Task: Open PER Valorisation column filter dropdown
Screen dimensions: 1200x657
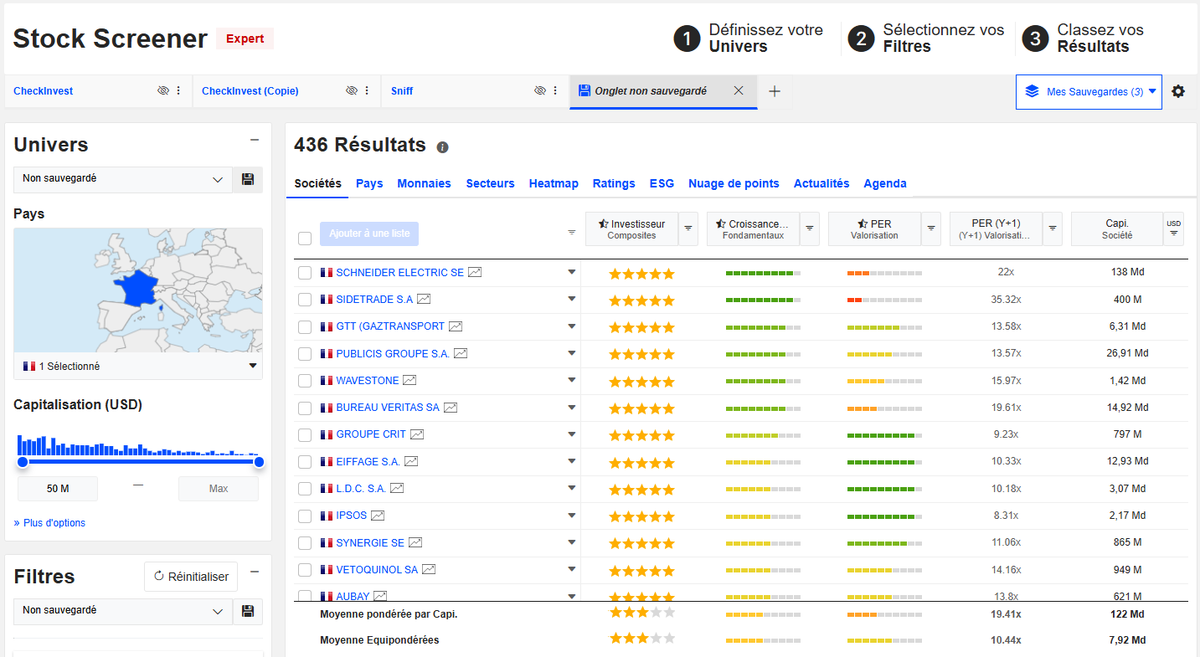Action: [x=932, y=229]
